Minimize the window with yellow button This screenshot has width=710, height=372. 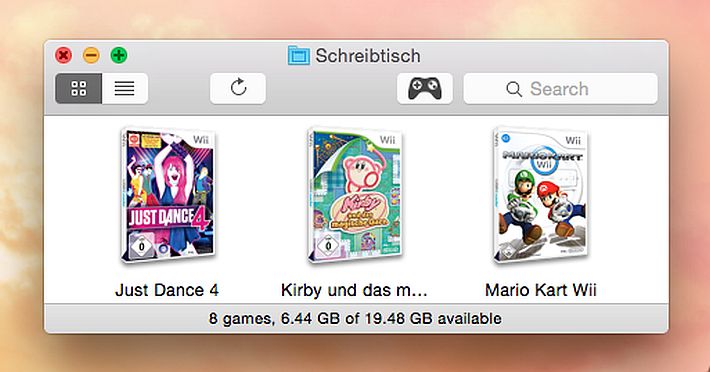[91, 55]
